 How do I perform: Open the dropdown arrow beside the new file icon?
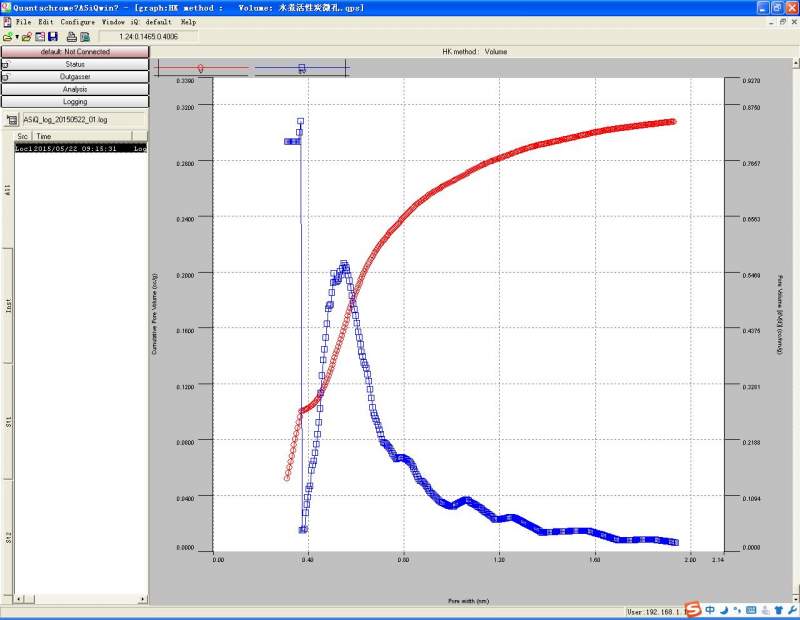[x=17, y=37]
